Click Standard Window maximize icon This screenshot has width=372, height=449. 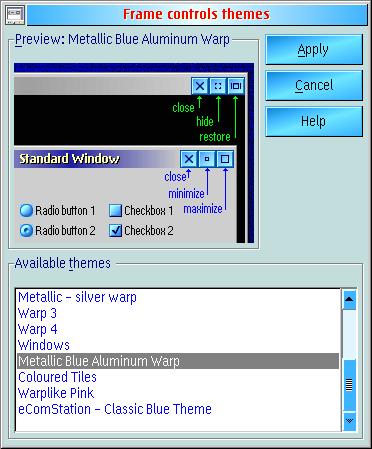click(x=225, y=159)
